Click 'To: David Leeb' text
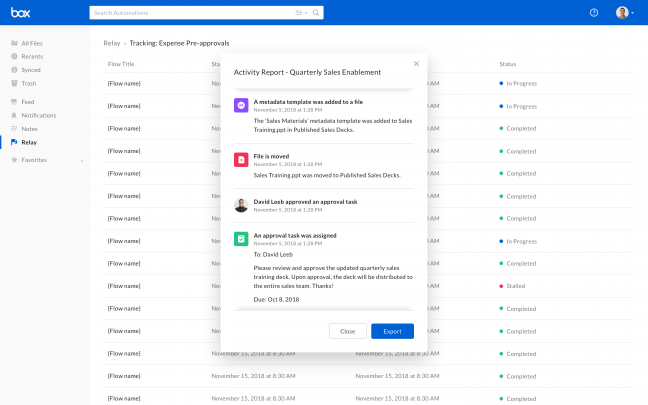This screenshot has height=405, width=648. coord(273,255)
